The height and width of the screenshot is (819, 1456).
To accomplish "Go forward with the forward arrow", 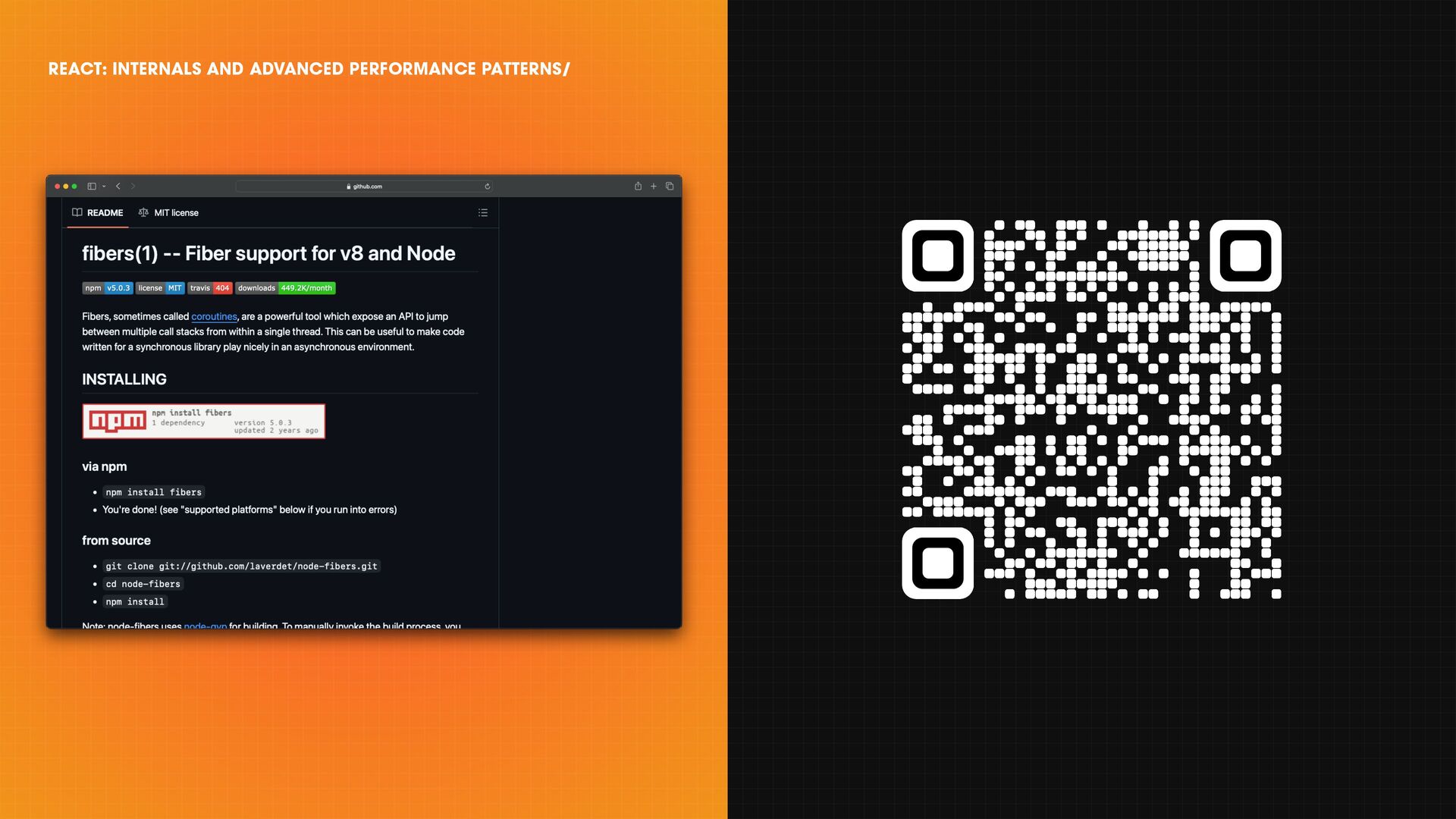I will (x=133, y=186).
